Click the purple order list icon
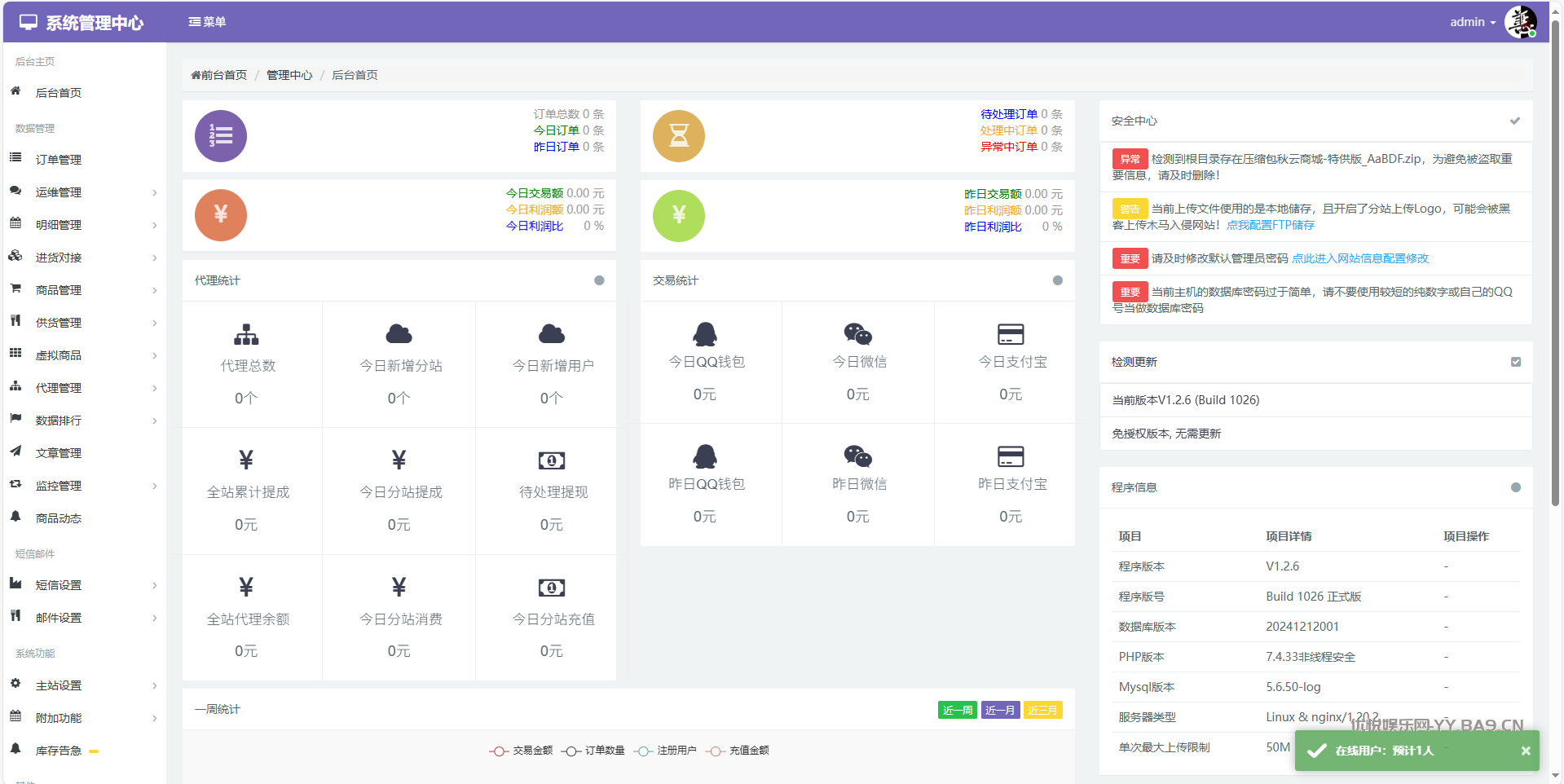This screenshot has height=784, width=1564. click(x=221, y=136)
